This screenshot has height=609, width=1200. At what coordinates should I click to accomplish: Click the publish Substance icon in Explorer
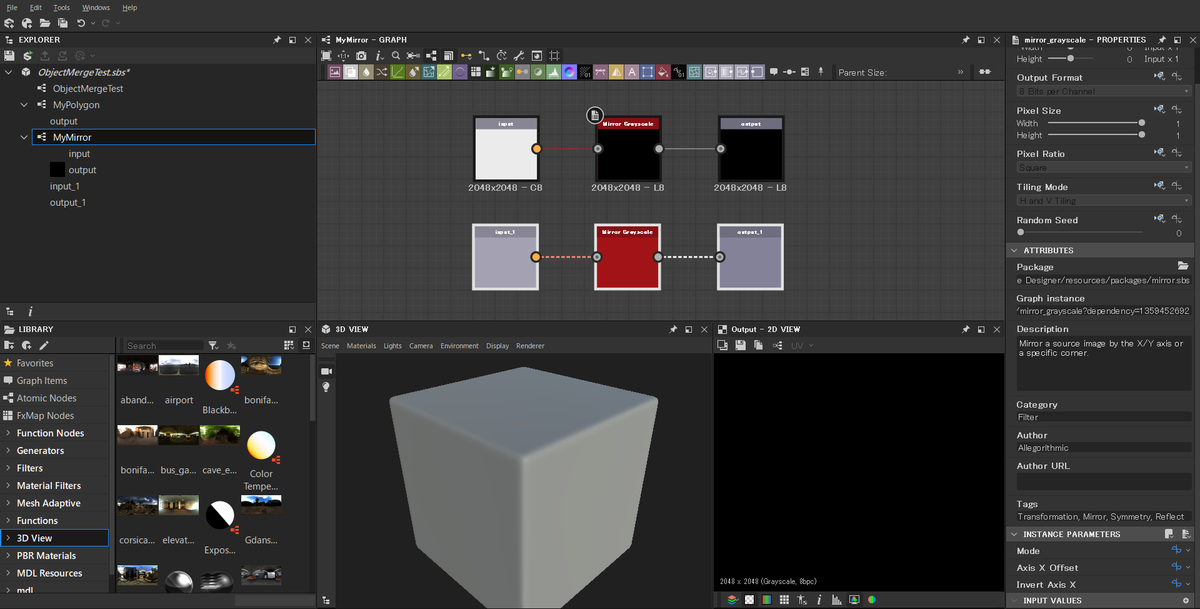(x=28, y=56)
